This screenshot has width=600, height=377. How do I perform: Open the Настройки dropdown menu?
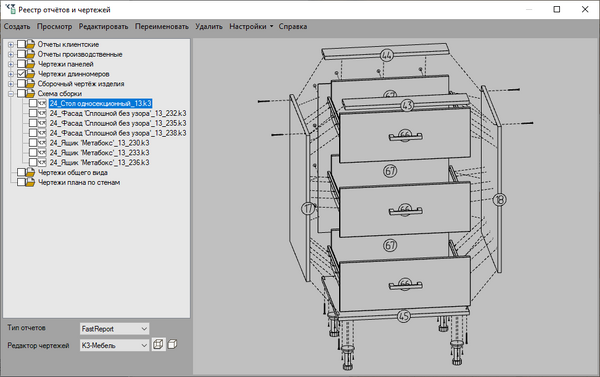(x=251, y=26)
